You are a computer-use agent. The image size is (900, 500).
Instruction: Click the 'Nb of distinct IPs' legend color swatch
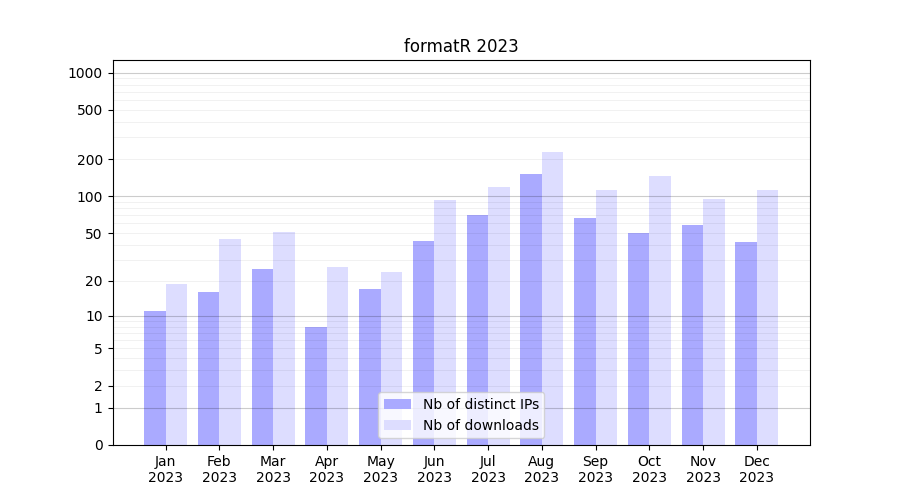pyautogui.click(x=397, y=404)
